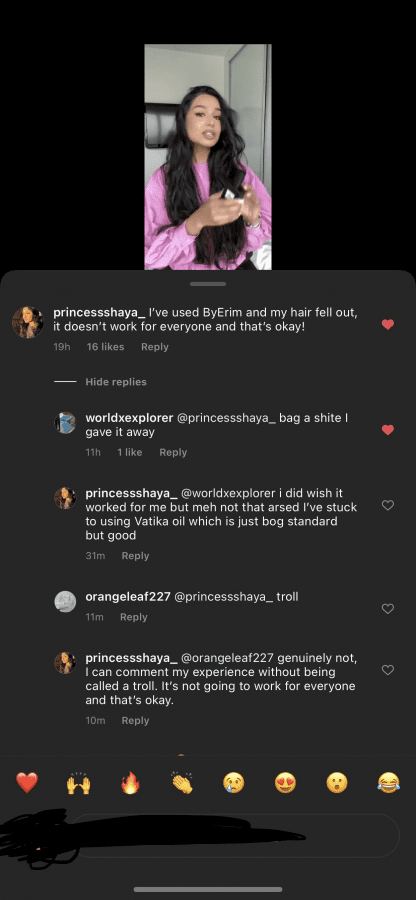The width and height of the screenshot is (416, 900).
Task: Collapse thread with Hide replies
Action: [x=116, y=382]
